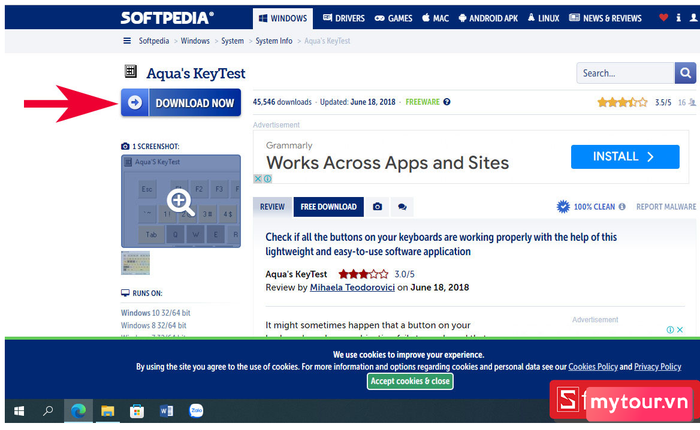The width and height of the screenshot is (700, 430).
Task: Open the screenshots camera tab
Action: (x=377, y=207)
